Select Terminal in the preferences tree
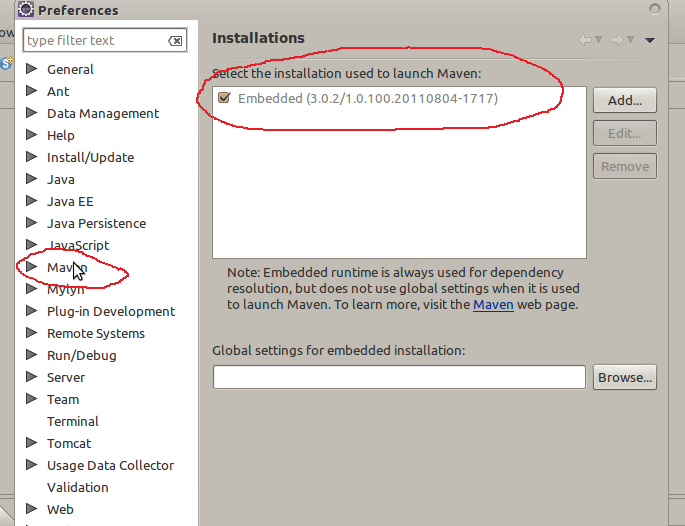Viewport: 685px width, 526px height. click(x=73, y=421)
